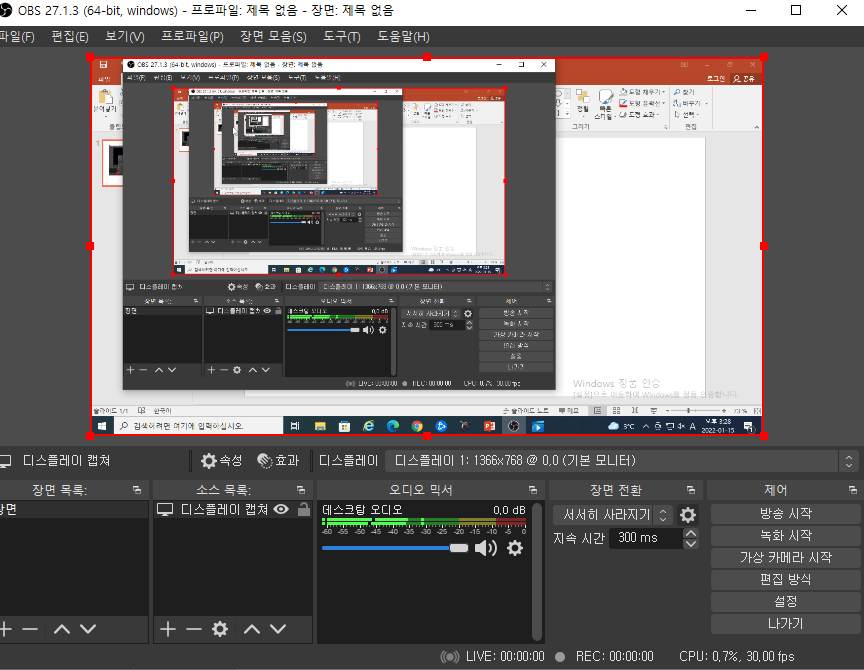Click the LIVE: 00:00:00 status text

tap(505, 656)
